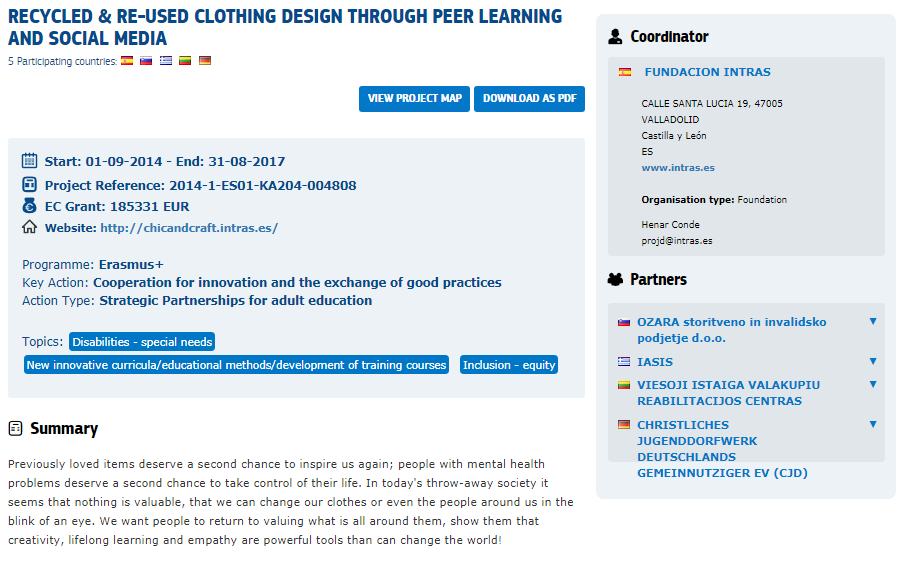Click the Greece flag in participating countries
The width and height of the screenshot is (907, 563).
166,61
